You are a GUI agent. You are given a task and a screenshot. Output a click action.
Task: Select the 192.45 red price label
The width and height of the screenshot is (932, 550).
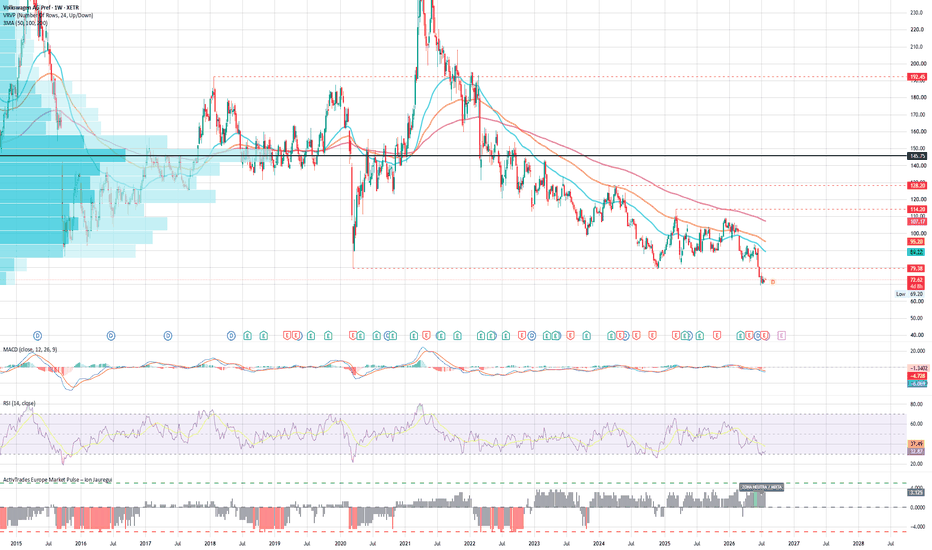coord(917,77)
